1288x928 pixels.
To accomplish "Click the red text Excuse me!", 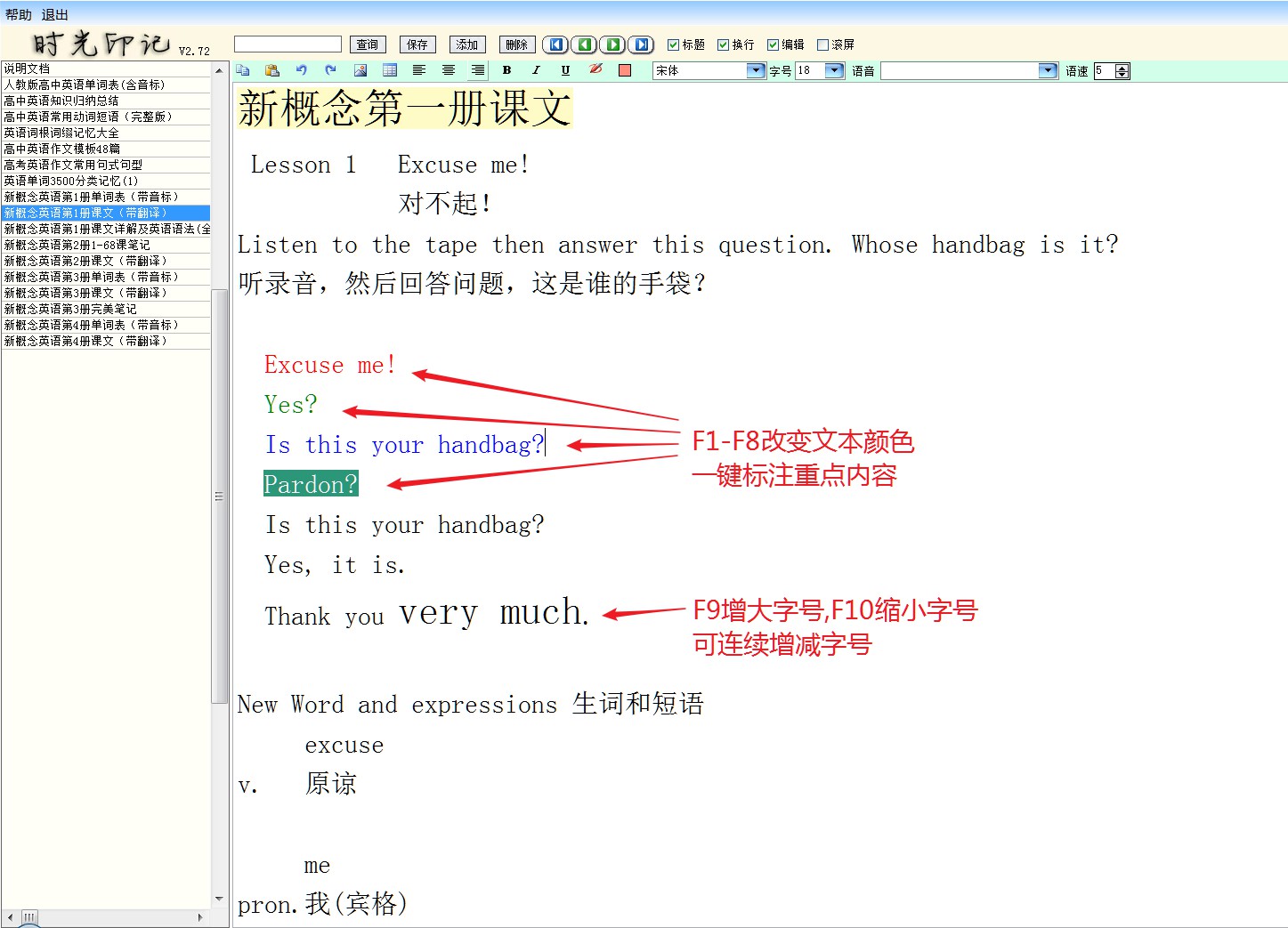I will coord(329,365).
